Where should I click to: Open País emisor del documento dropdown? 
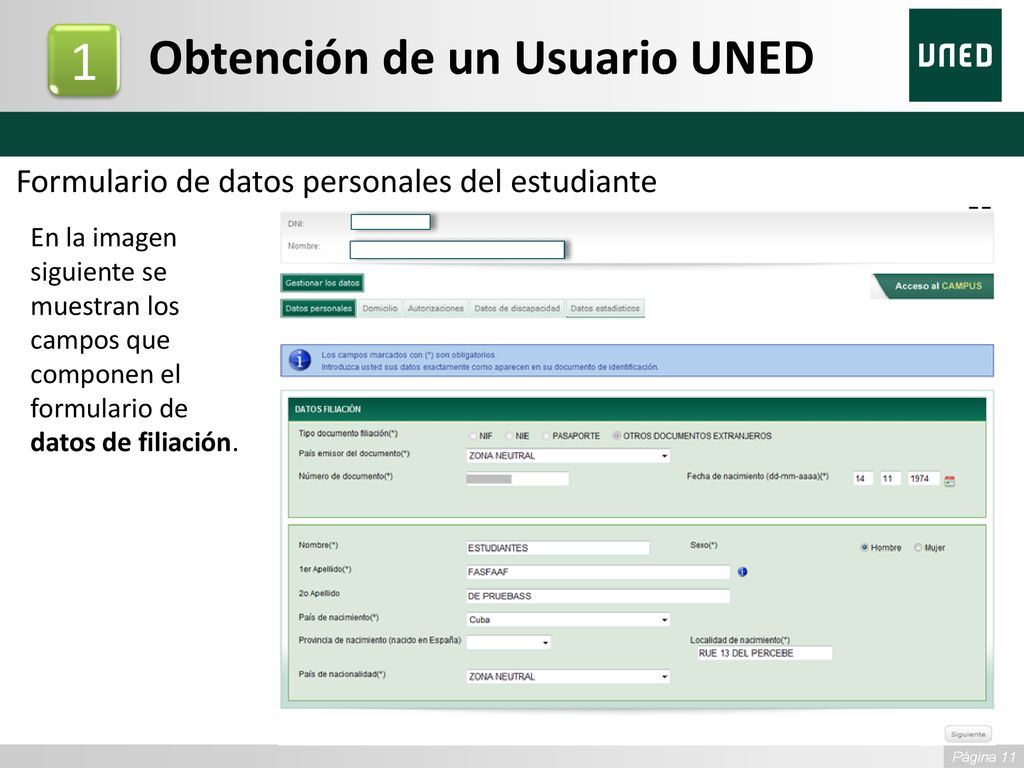[x=568, y=456]
